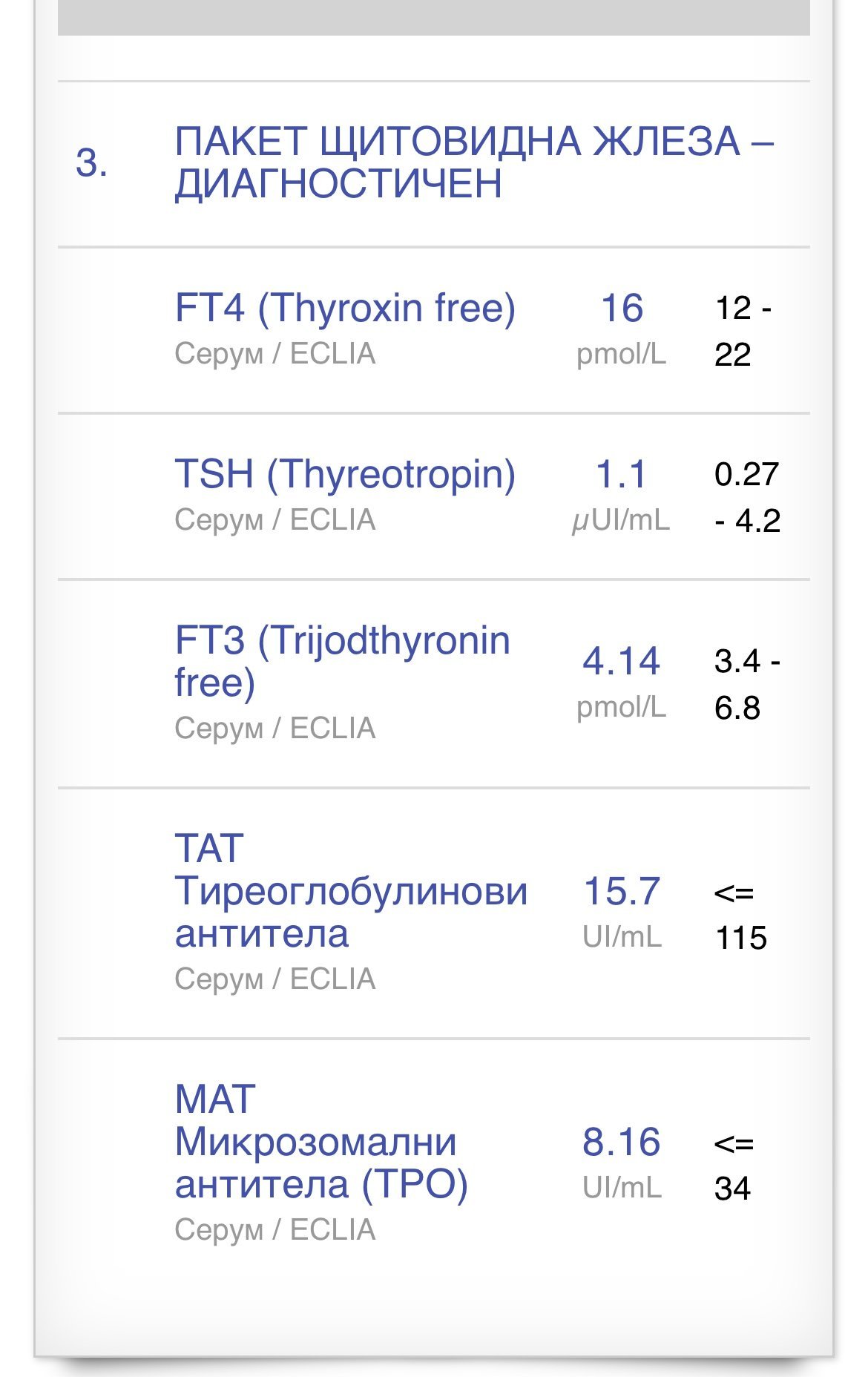Click the MAT reference limit <= 34
The height and width of the screenshot is (1377, 868).
pos(734,1166)
